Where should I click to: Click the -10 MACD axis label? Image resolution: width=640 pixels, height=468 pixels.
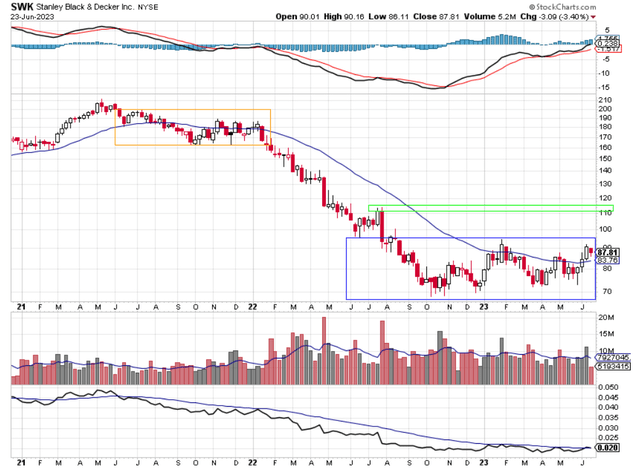(605, 73)
